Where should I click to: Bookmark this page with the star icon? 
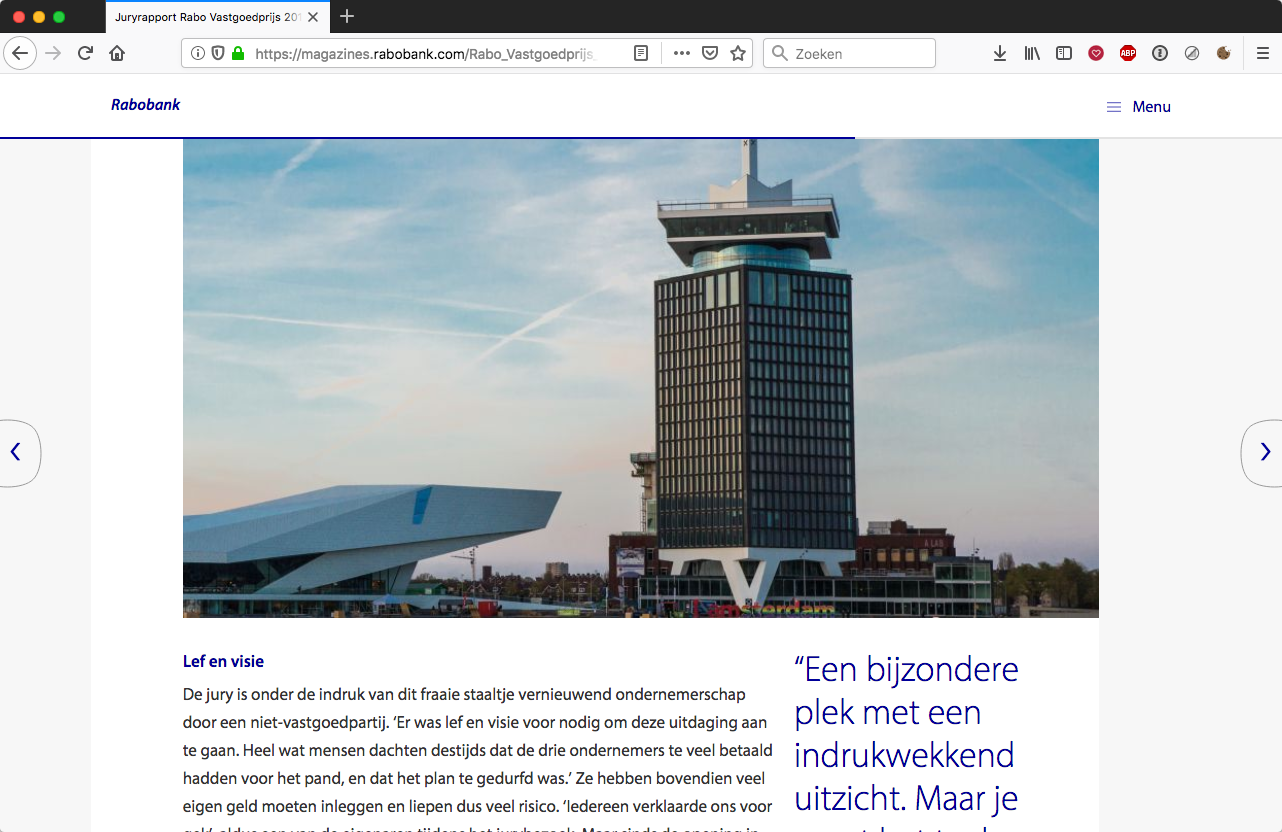[738, 54]
